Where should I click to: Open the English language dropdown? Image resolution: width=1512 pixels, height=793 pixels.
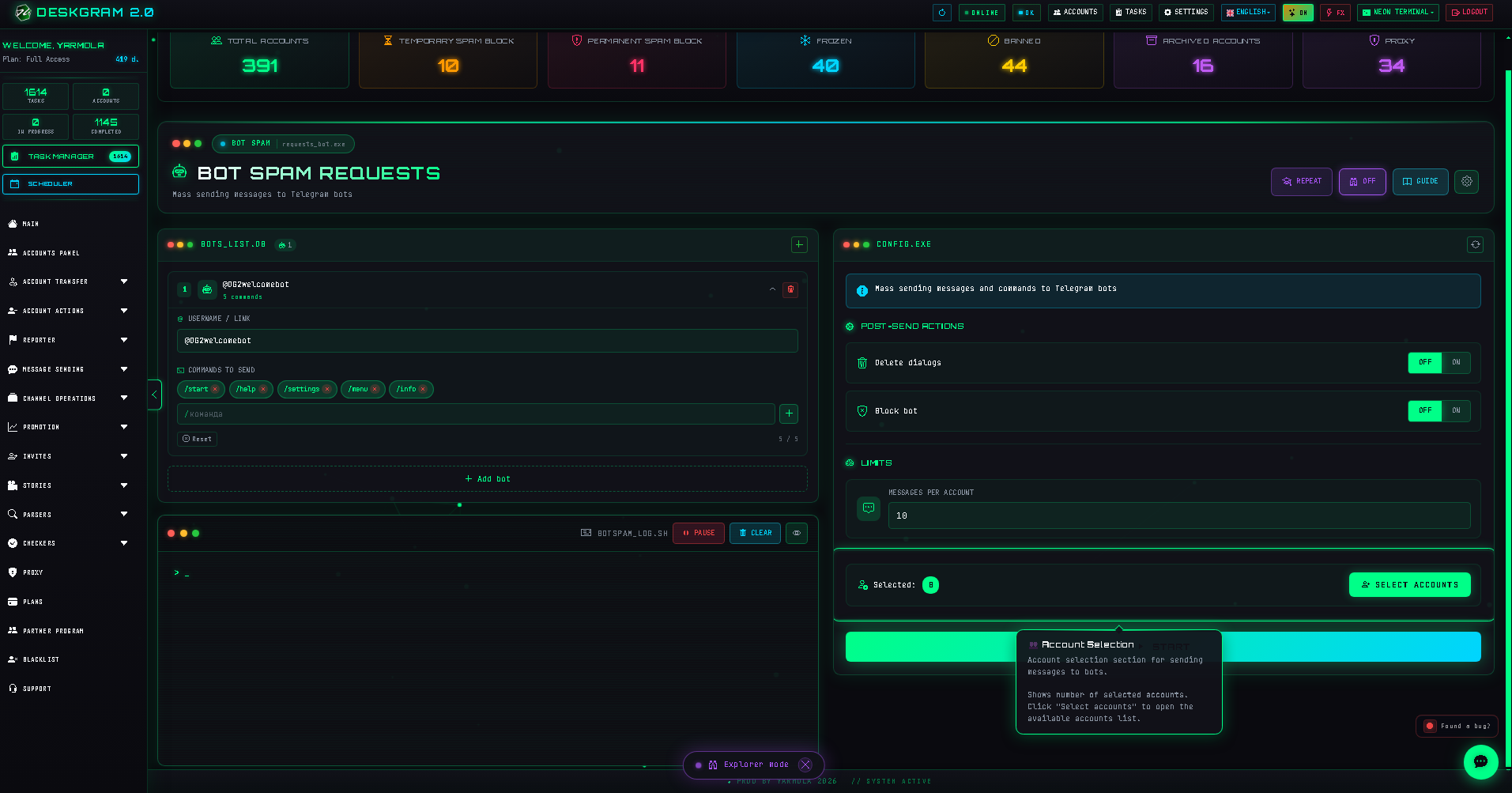pos(1248,13)
